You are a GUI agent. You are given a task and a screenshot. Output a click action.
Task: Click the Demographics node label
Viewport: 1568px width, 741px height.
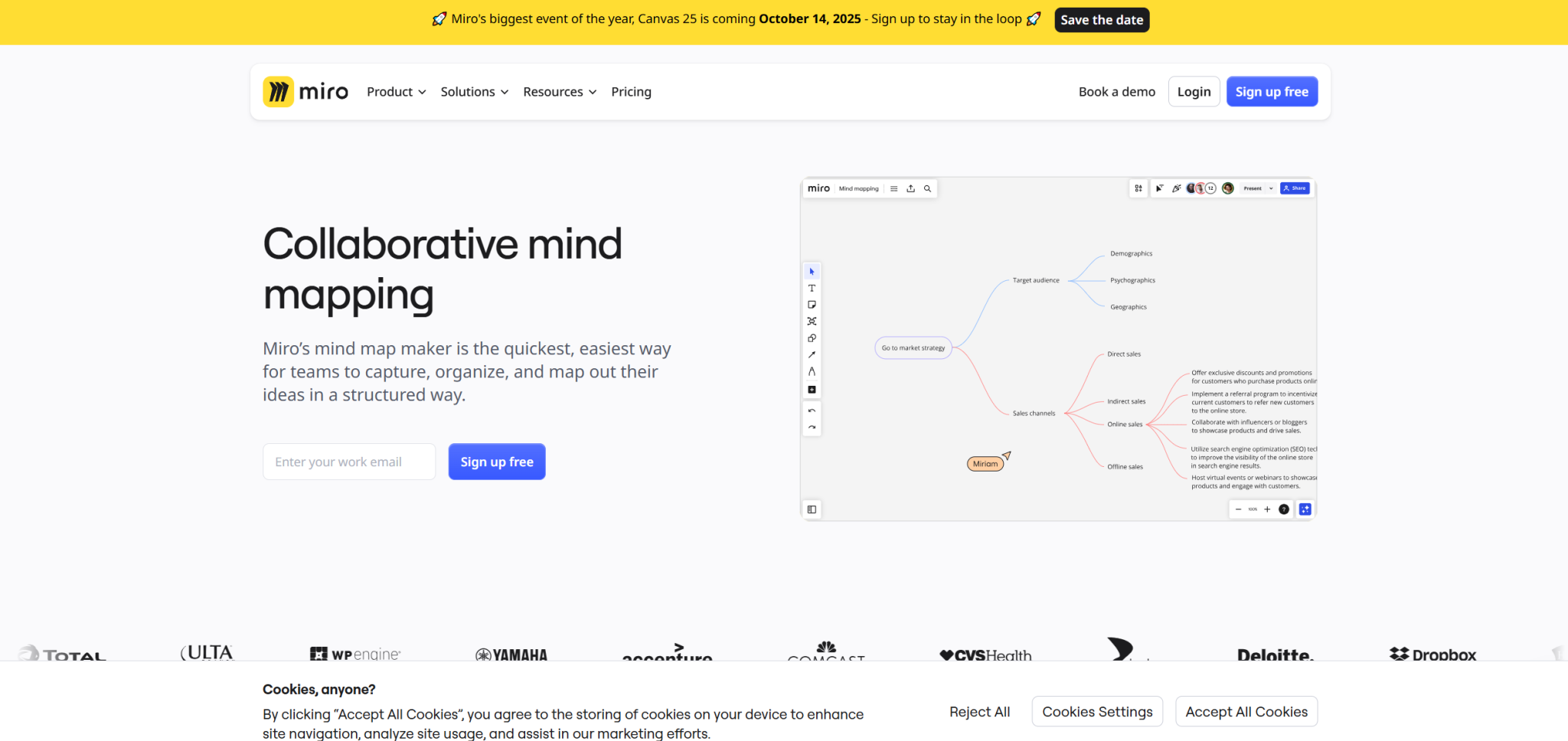(1131, 254)
